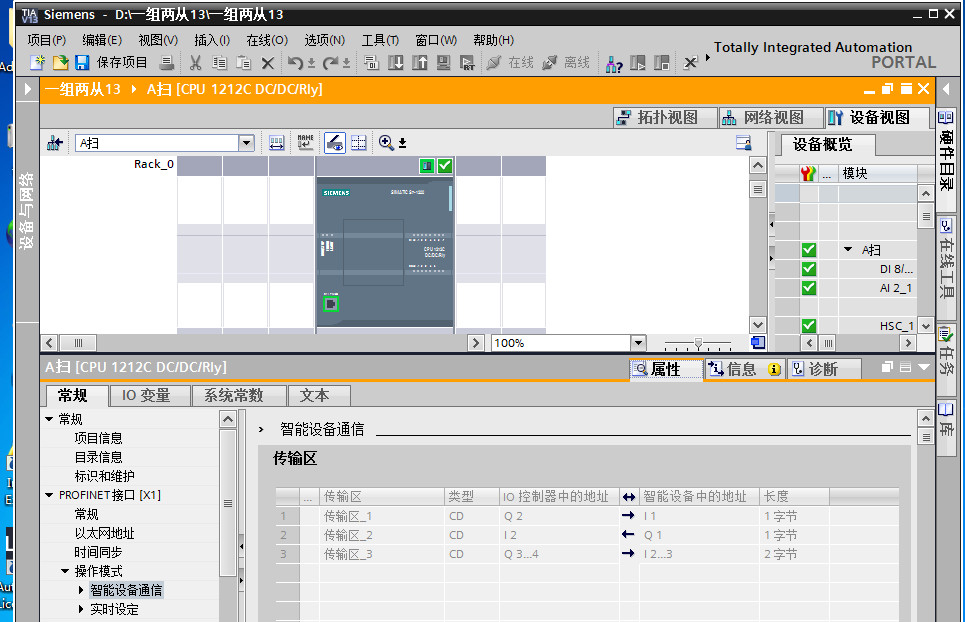This screenshot has width=965, height=622.
Task: Click the start CPU icon
Action: coord(638,62)
